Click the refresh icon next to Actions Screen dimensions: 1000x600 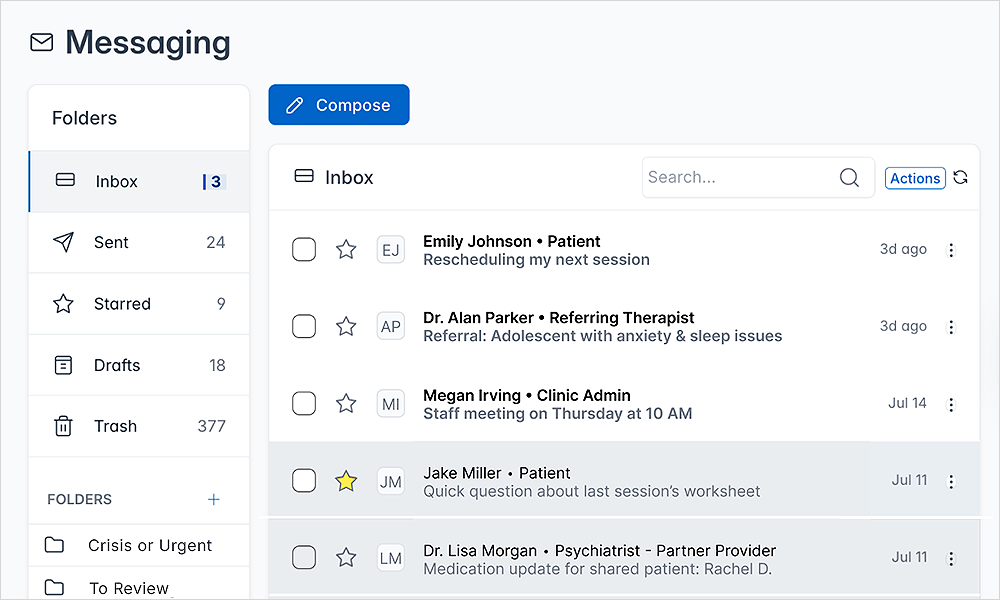coord(960,178)
